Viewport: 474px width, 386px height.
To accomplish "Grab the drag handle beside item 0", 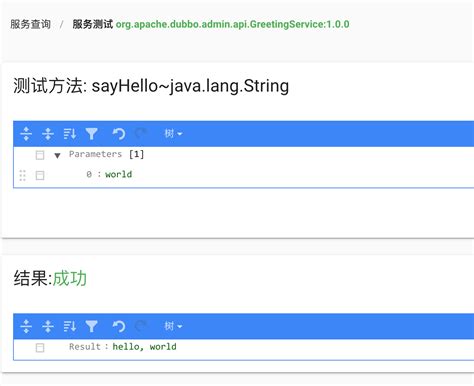I will point(22,175).
